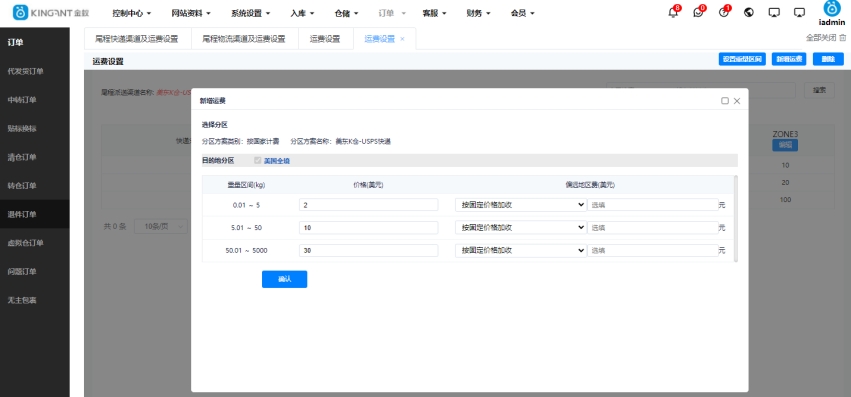Viewport: 851px width, 397px height.
Task: Switch to 尾程物流渠道及运费设置 tab
Action: click(244, 39)
